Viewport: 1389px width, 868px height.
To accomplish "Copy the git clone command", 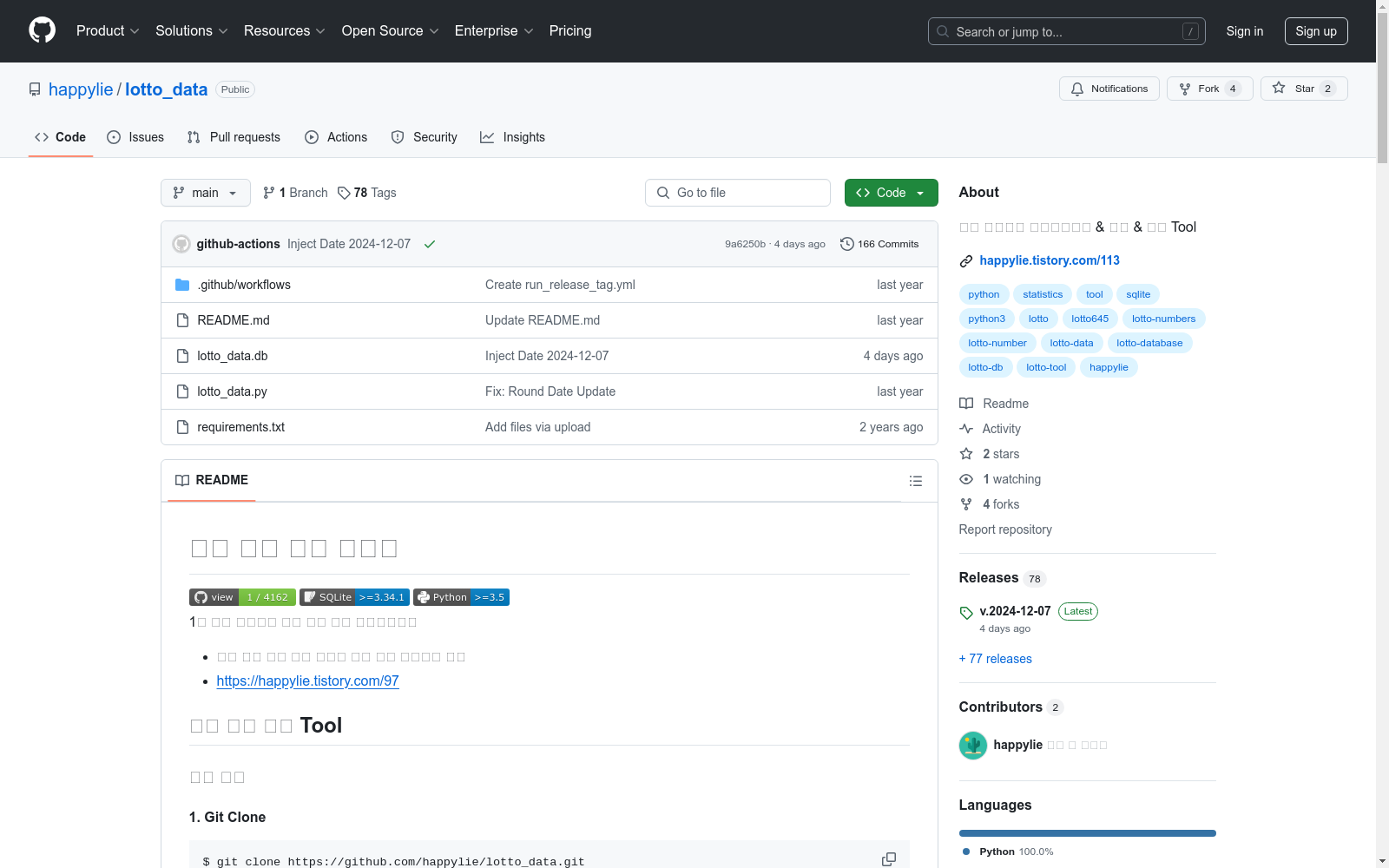I will click(x=888, y=859).
